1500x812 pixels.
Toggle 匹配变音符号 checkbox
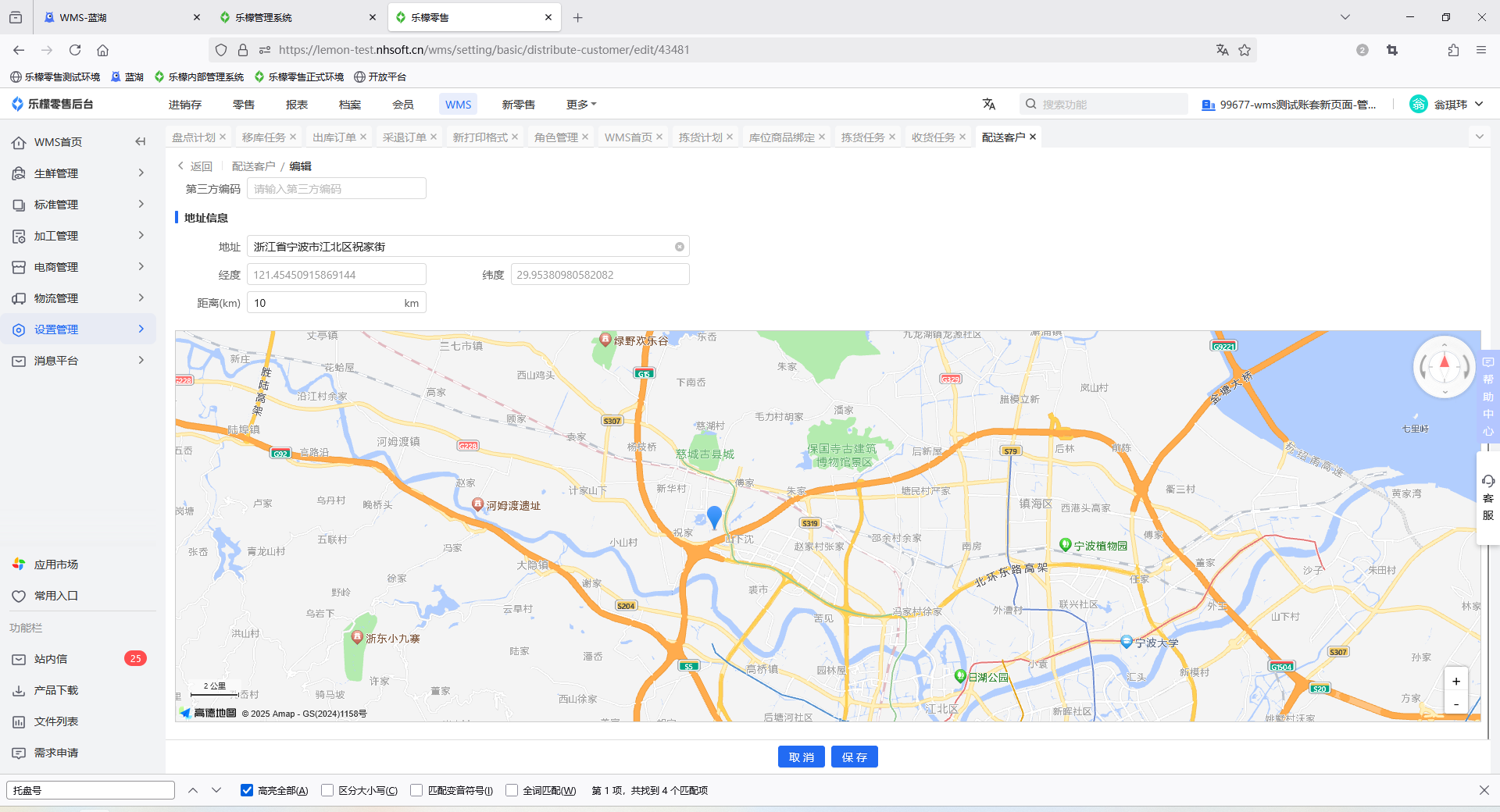click(x=416, y=790)
